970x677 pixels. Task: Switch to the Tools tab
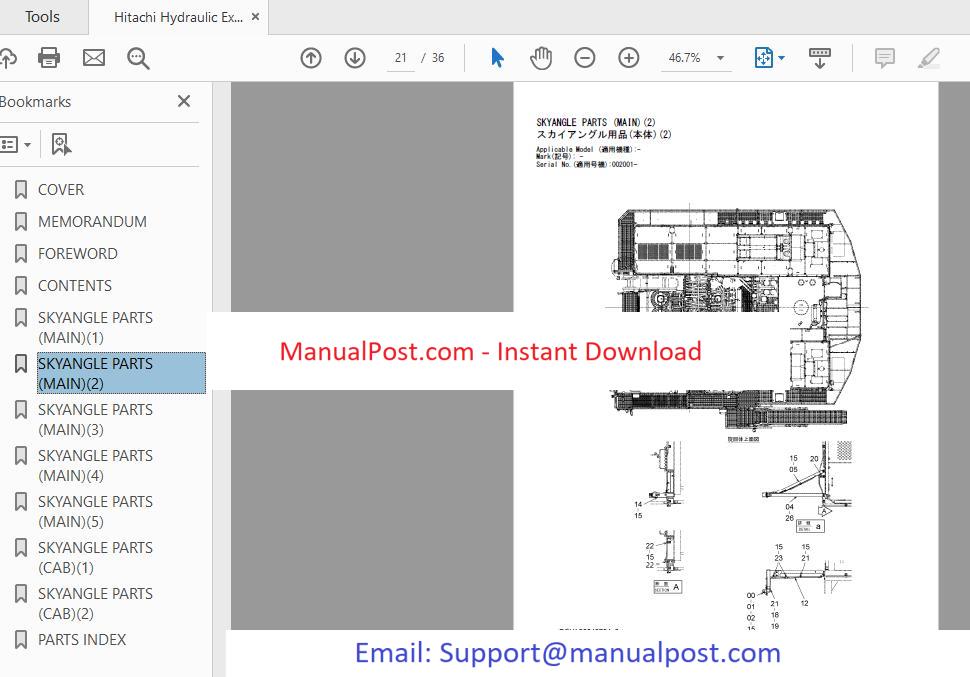(42, 17)
